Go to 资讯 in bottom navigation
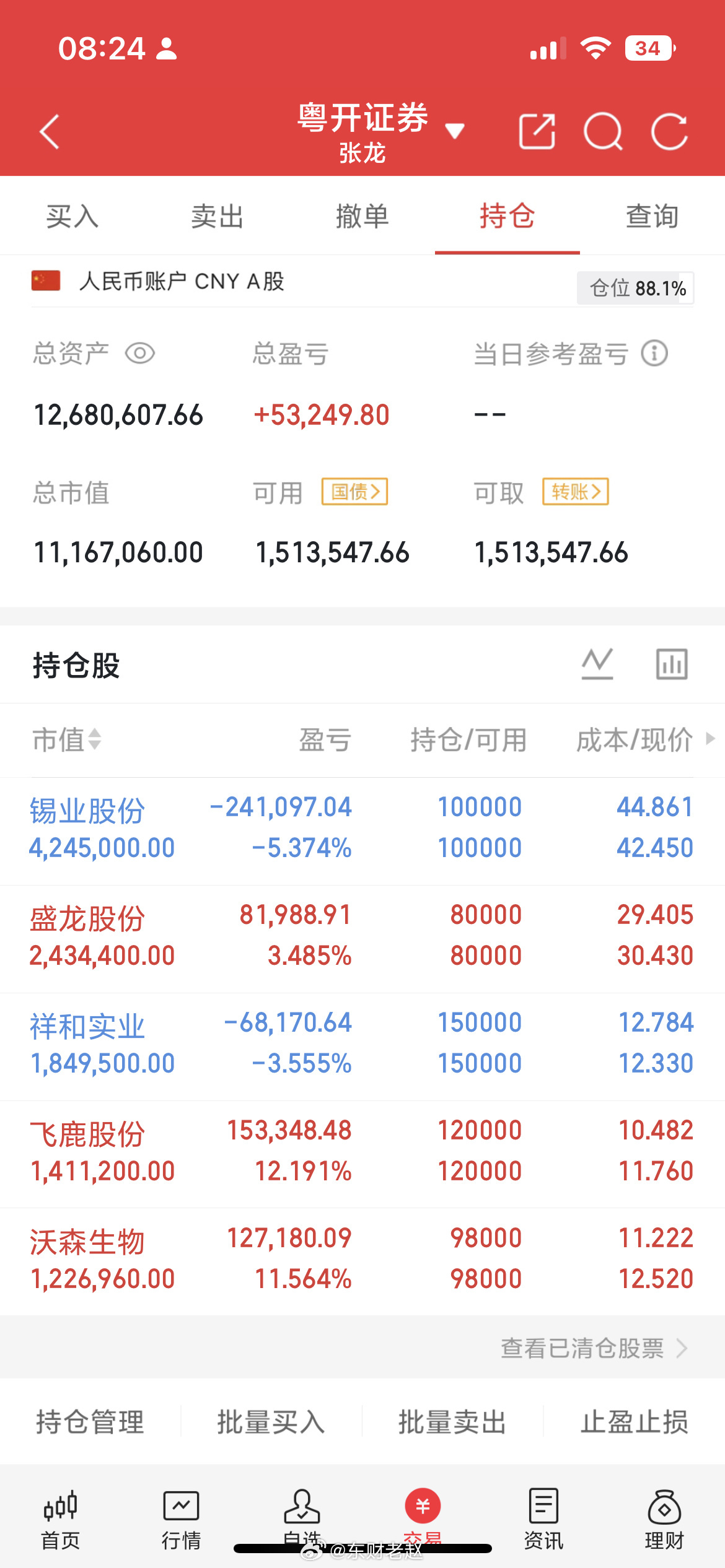Screen dimensions: 725x1568 543,1519
